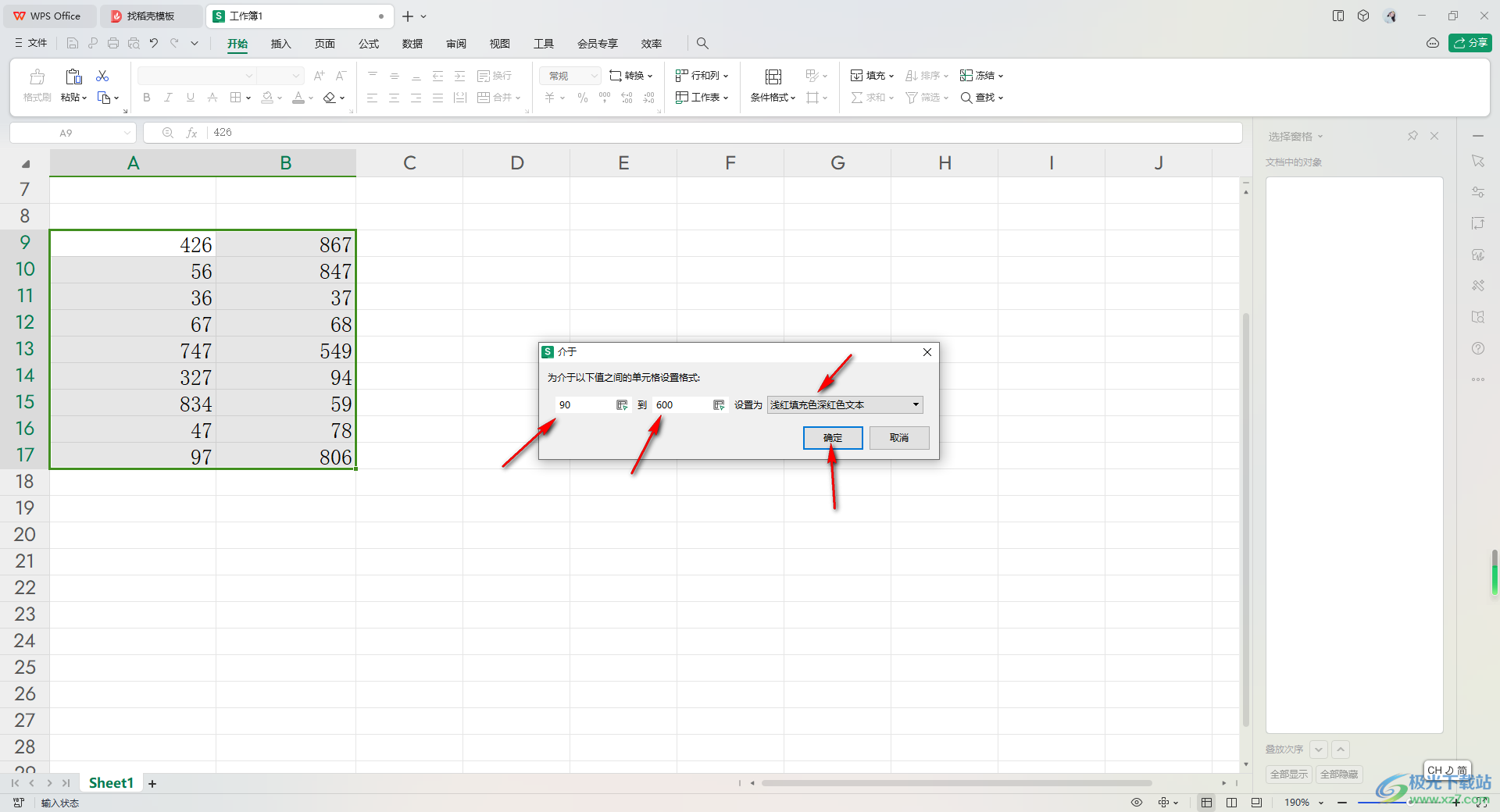
Task: Click the Print icon in quick access toolbar
Action: click(113, 43)
